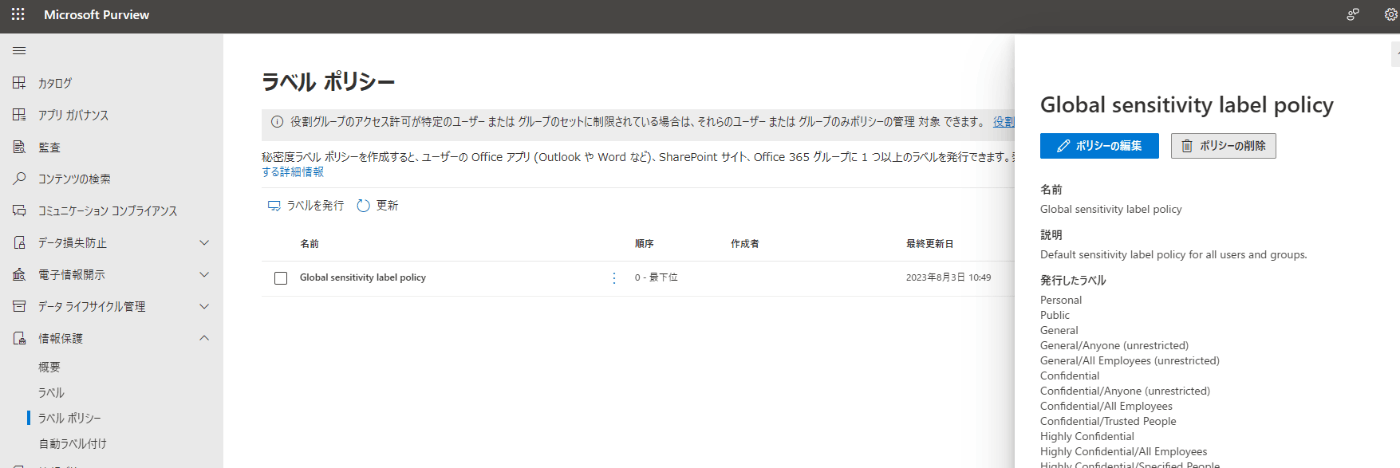Click the 2023年8月3日 10:49 date cell
The height and width of the screenshot is (468, 1400).
948,278
